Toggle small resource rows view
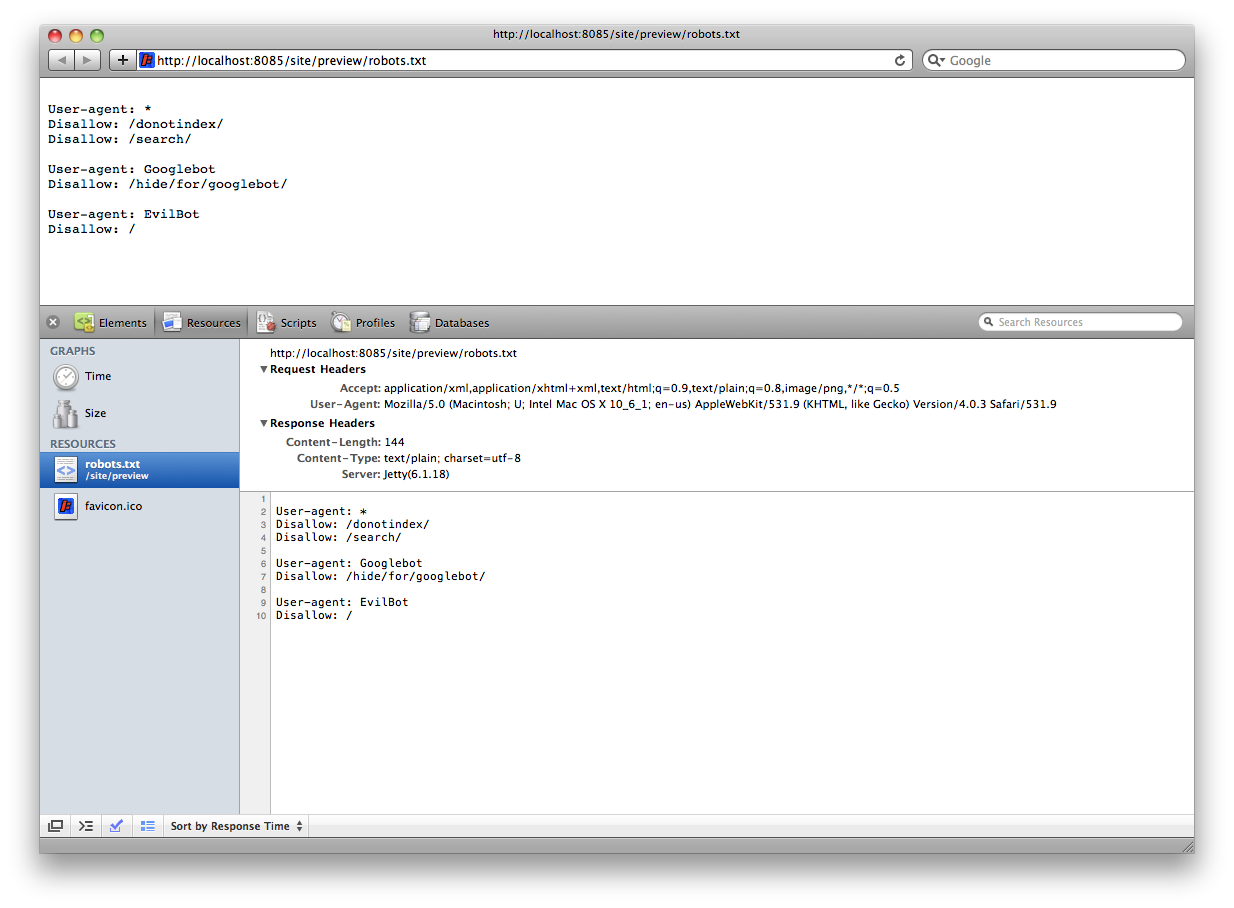1234x908 pixels. pyautogui.click(x=148, y=826)
